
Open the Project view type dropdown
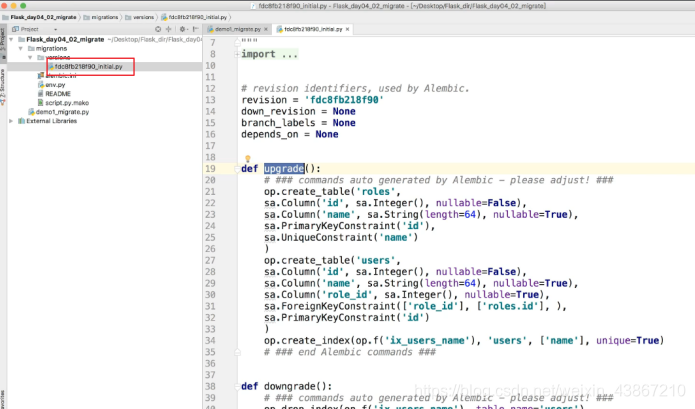point(55,29)
